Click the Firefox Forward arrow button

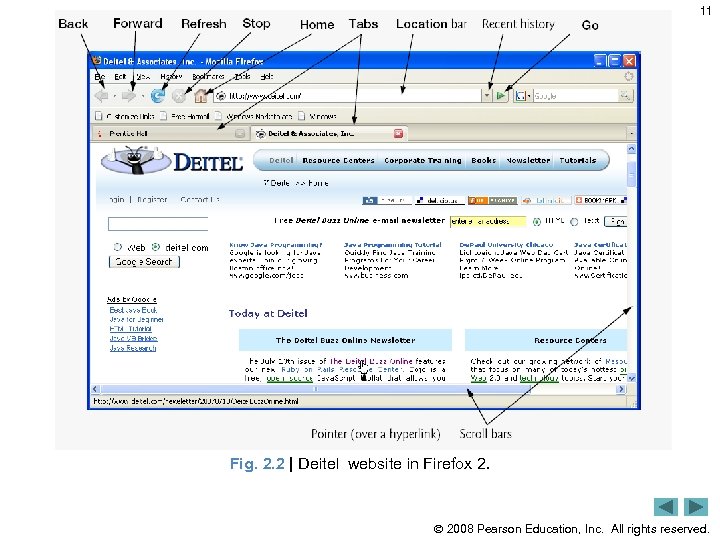129,96
